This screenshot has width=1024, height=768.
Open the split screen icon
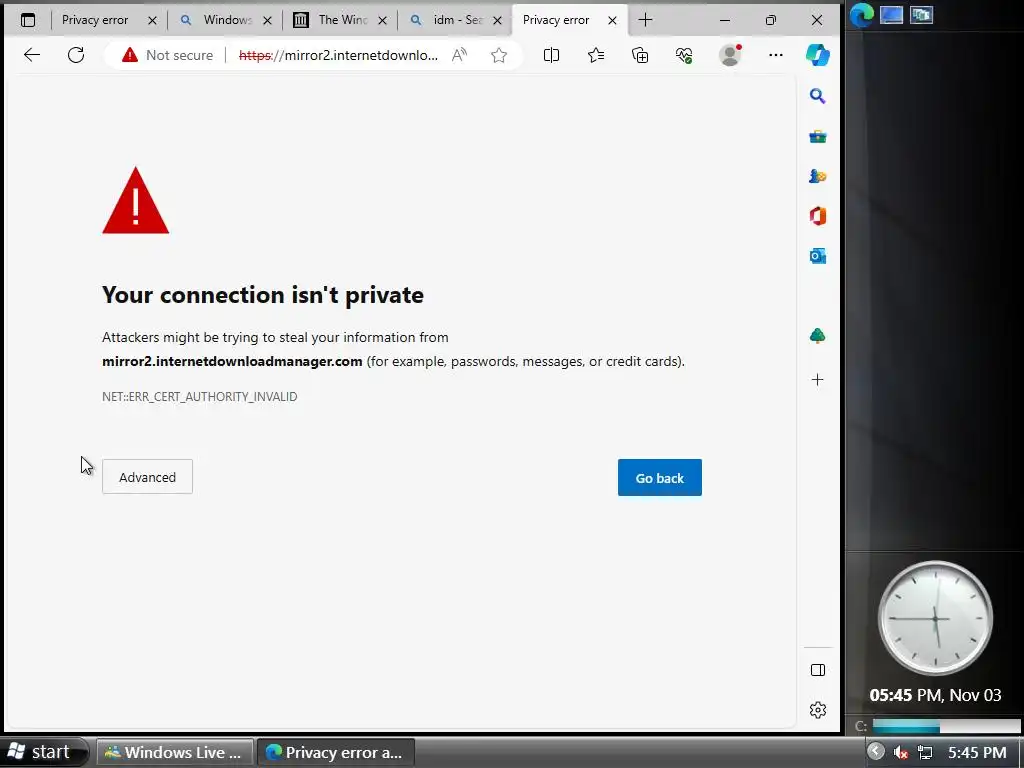tap(551, 56)
